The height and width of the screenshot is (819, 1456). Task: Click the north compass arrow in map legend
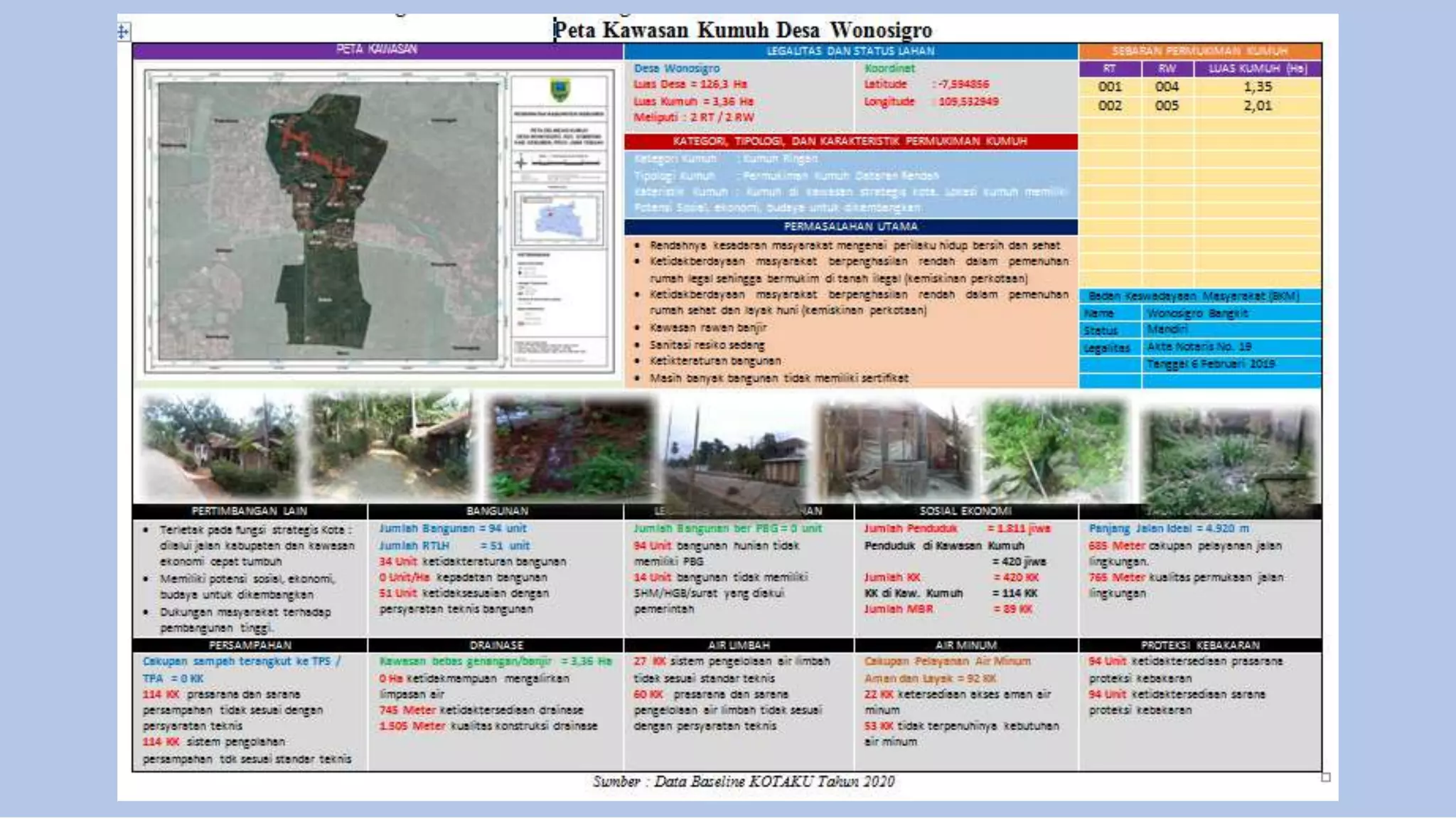point(522,162)
